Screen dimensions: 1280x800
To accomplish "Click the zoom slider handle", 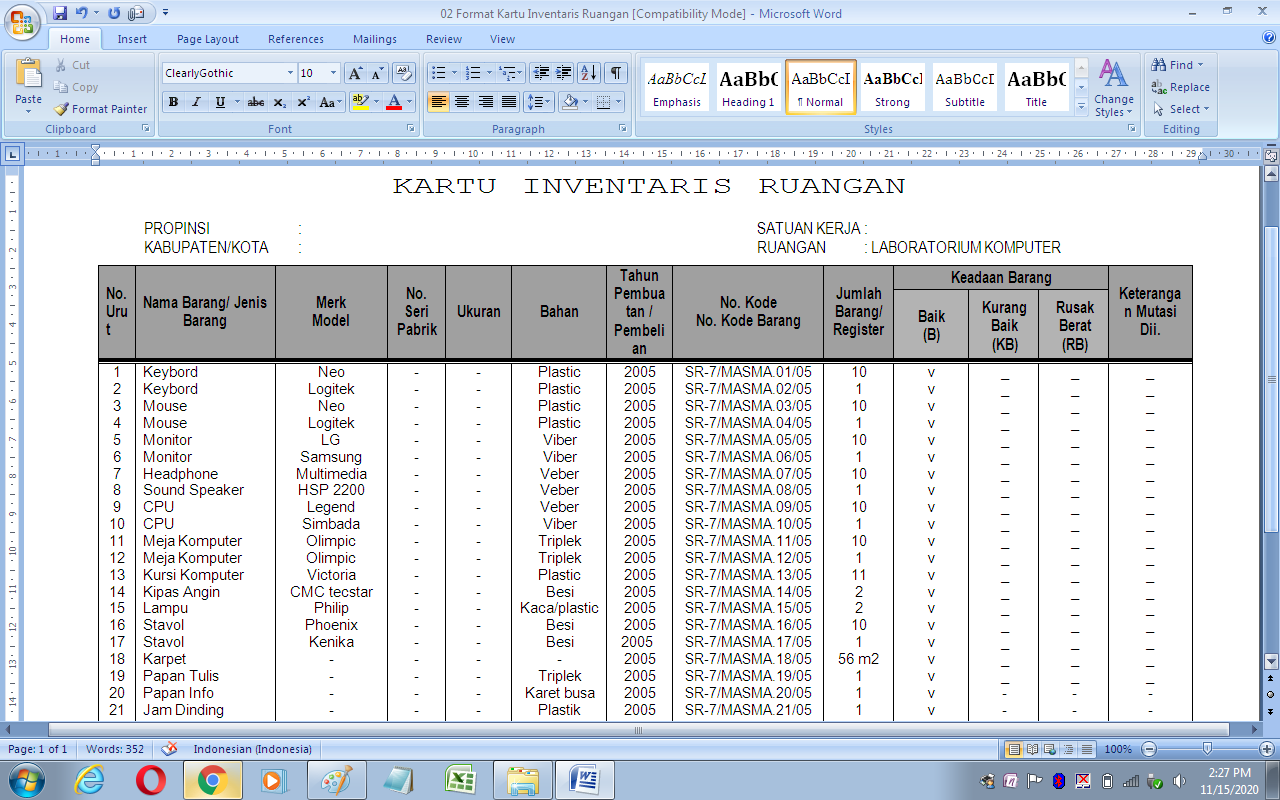I will coord(1208,749).
